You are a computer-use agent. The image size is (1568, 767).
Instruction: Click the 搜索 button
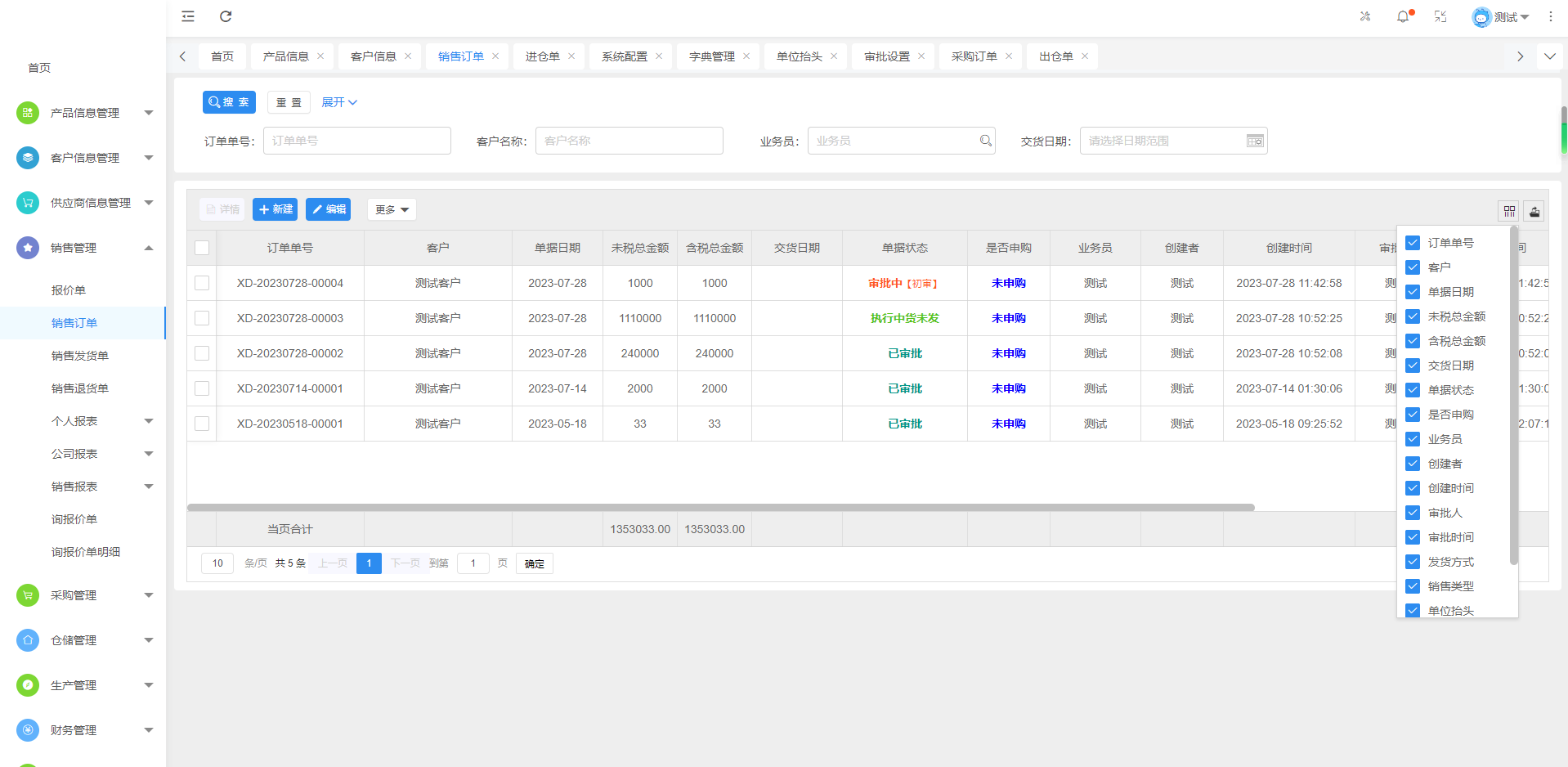coord(229,102)
